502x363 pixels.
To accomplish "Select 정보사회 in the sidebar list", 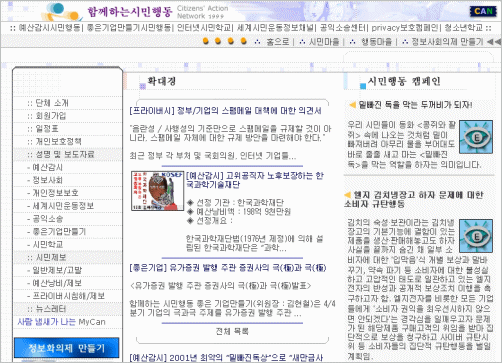I will click(x=47, y=180).
